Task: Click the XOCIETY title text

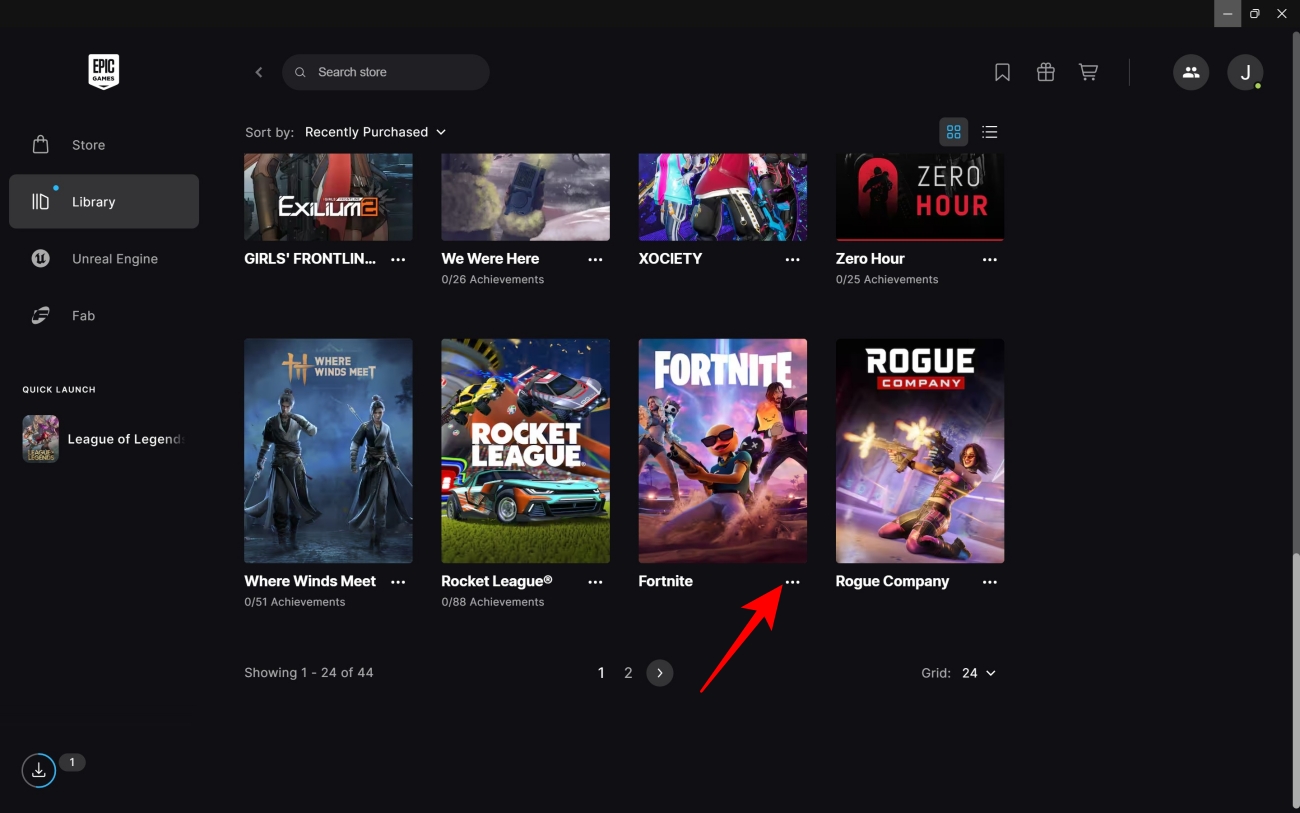Action: pyautogui.click(x=671, y=258)
